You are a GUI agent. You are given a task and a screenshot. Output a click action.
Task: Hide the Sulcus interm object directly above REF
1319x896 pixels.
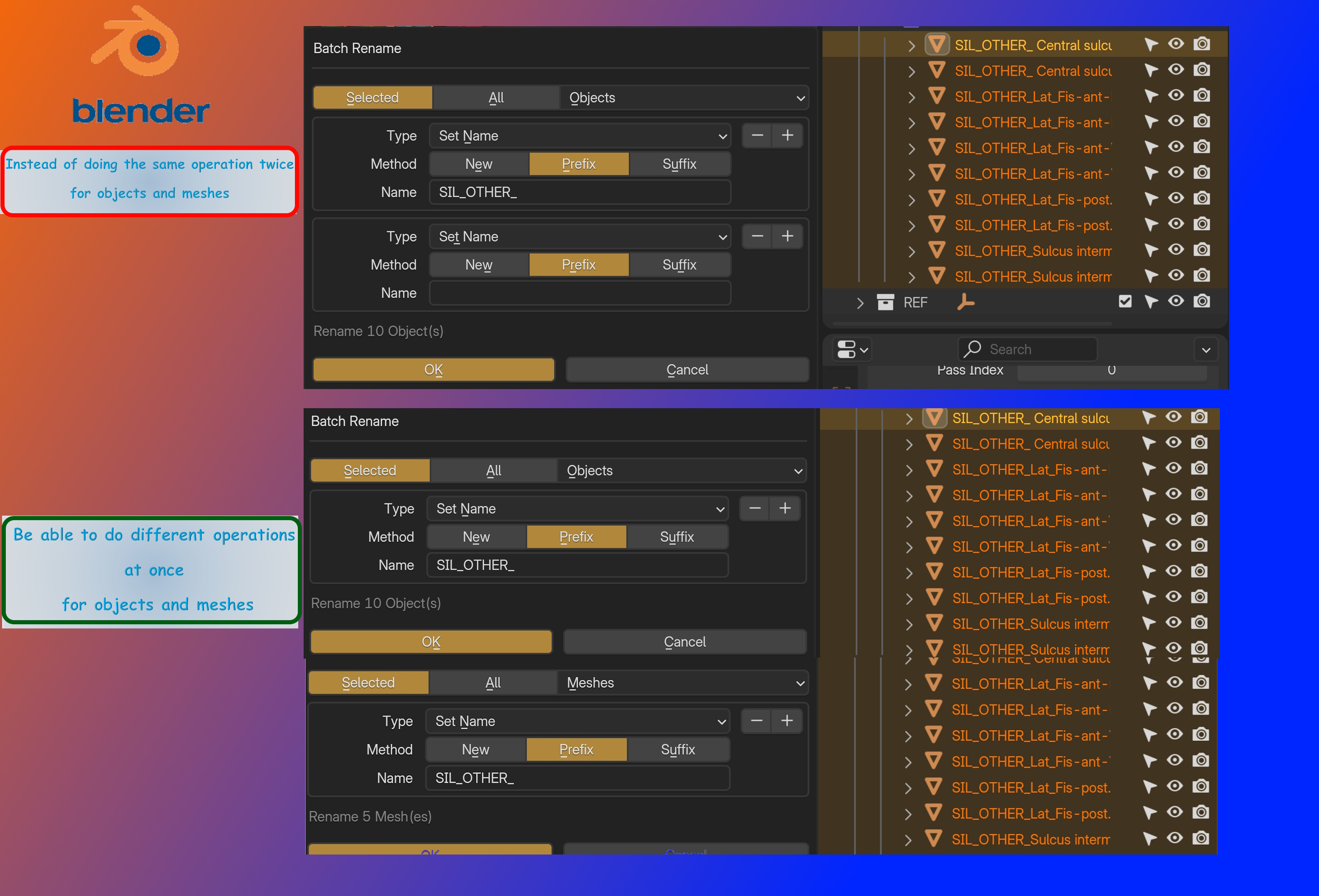click(1176, 275)
